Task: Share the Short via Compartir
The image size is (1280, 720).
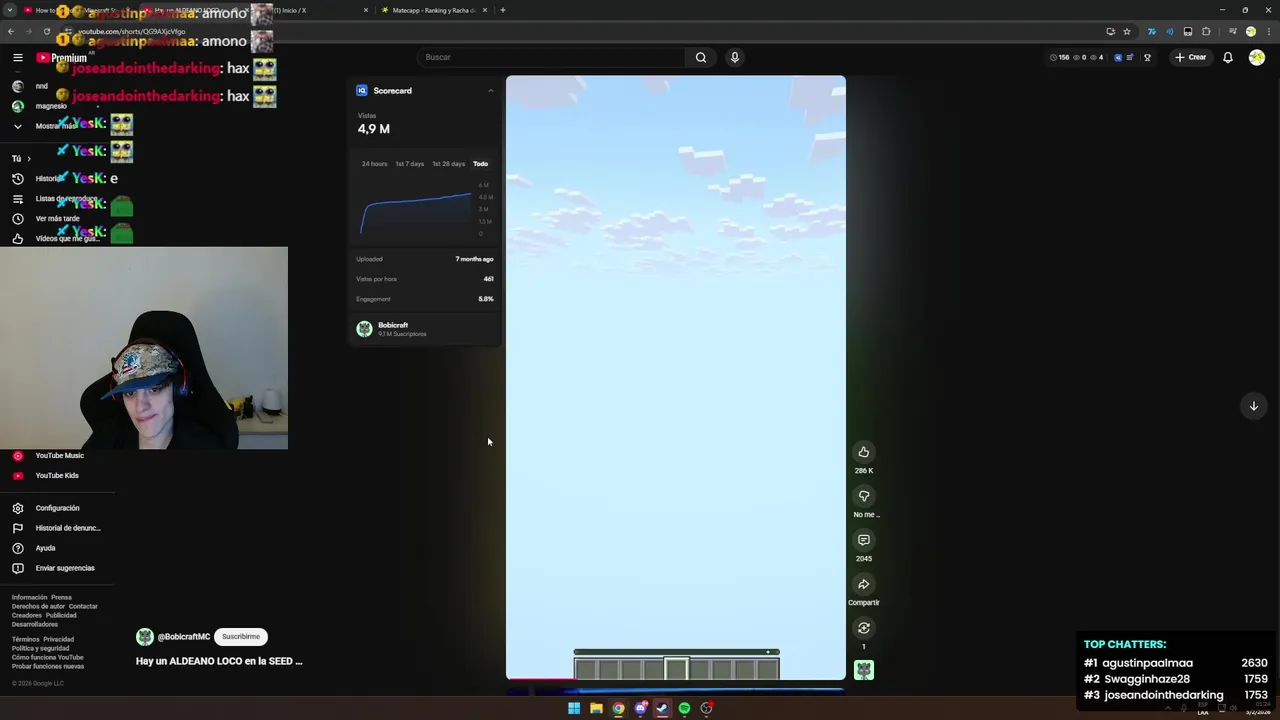Action: pos(864,584)
